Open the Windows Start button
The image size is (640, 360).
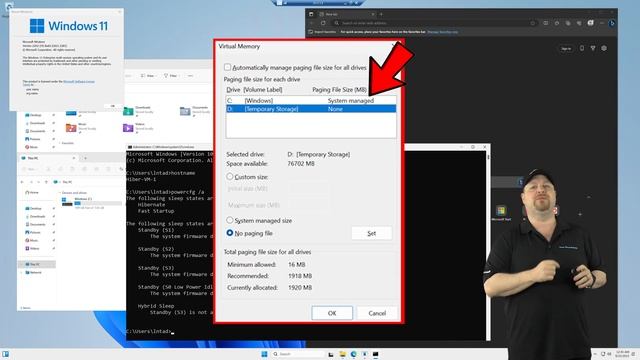pyautogui.click(x=264, y=354)
